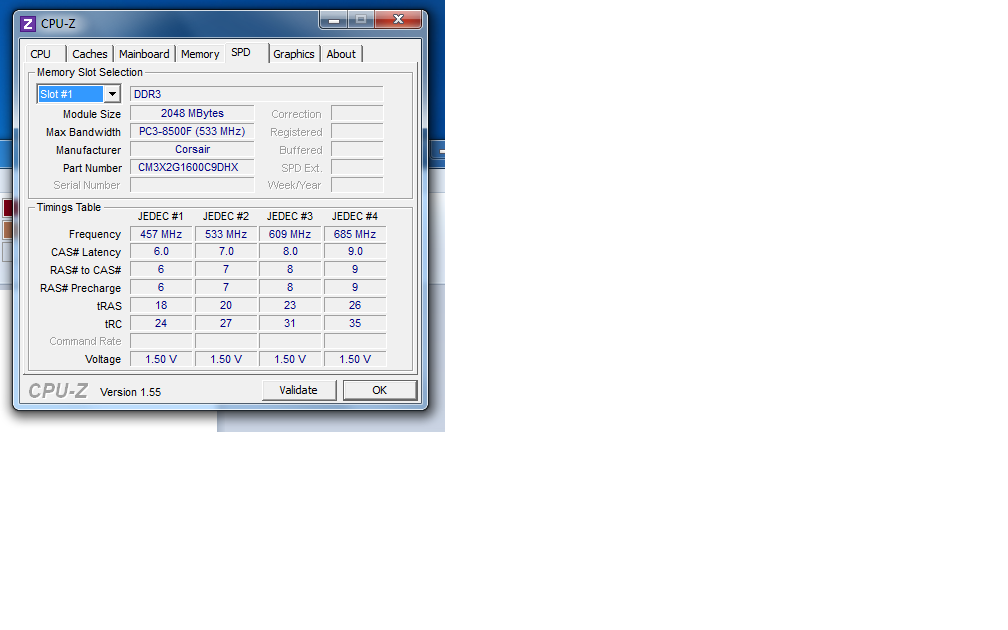Click the Version 1.55 label
This screenshot has width=1008, height=630.
[130, 392]
